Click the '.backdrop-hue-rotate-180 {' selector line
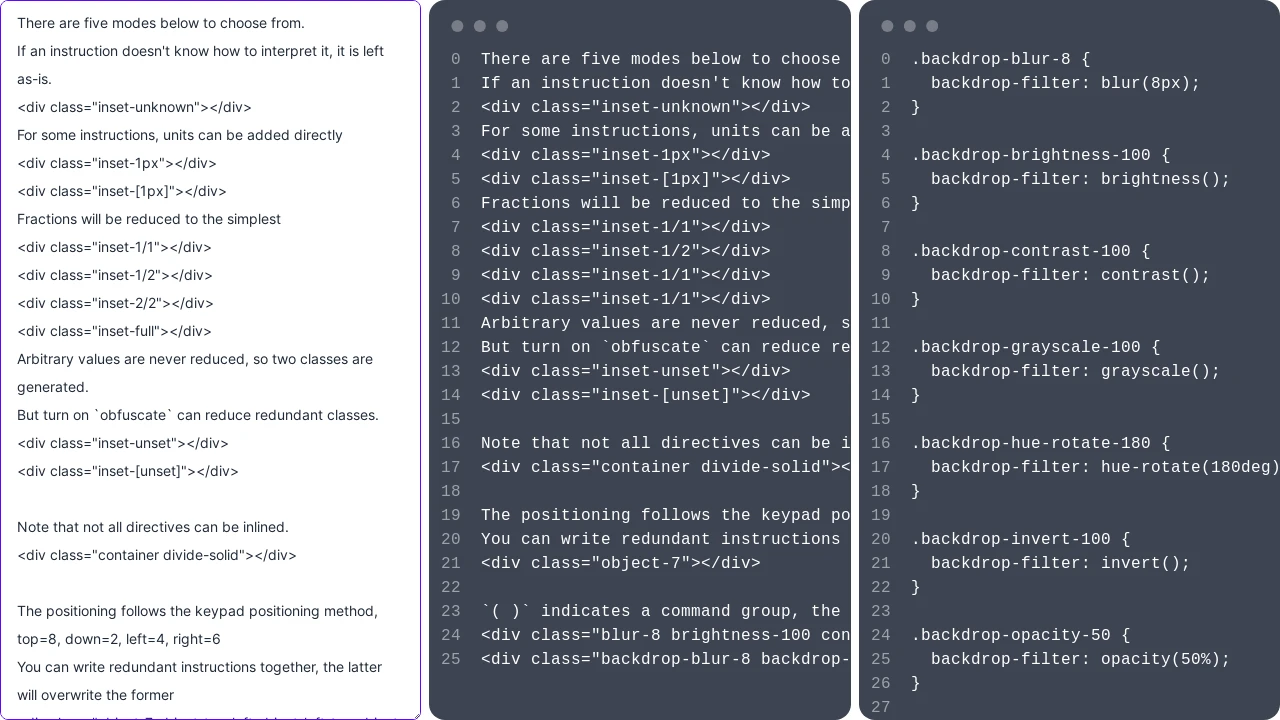This screenshot has width=1280, height=720. click(x=1041, y=443)
